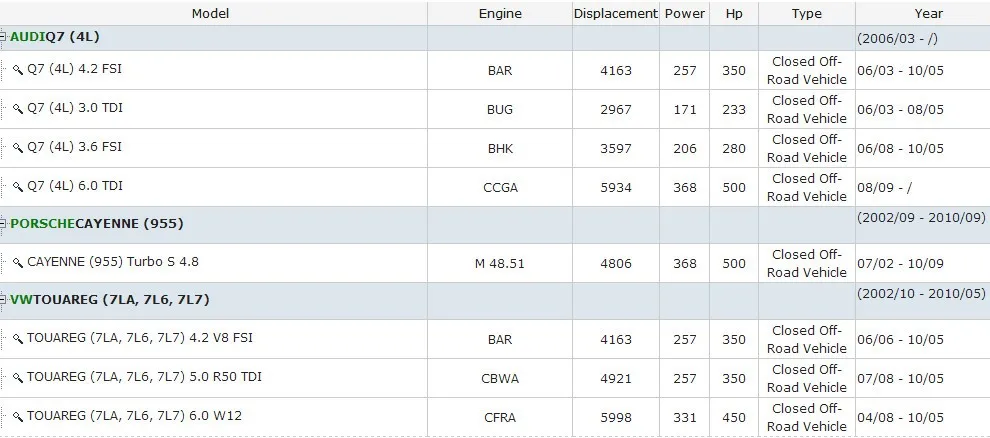This screenshot has width=990, height=438.
Task: Click engine code CCGA
Action: (500, 188)
